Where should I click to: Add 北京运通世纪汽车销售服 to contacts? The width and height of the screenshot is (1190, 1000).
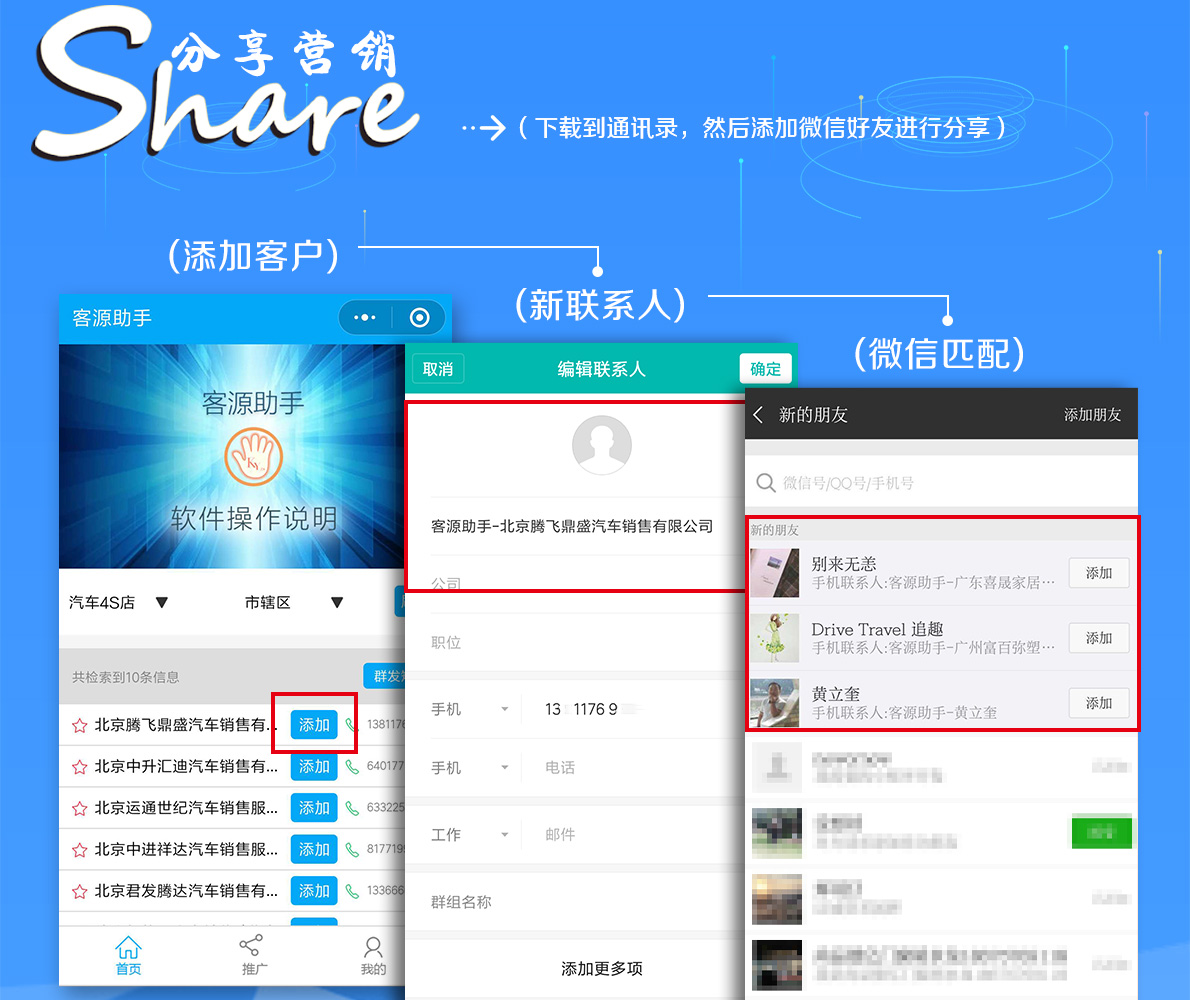tap(314, 808)
